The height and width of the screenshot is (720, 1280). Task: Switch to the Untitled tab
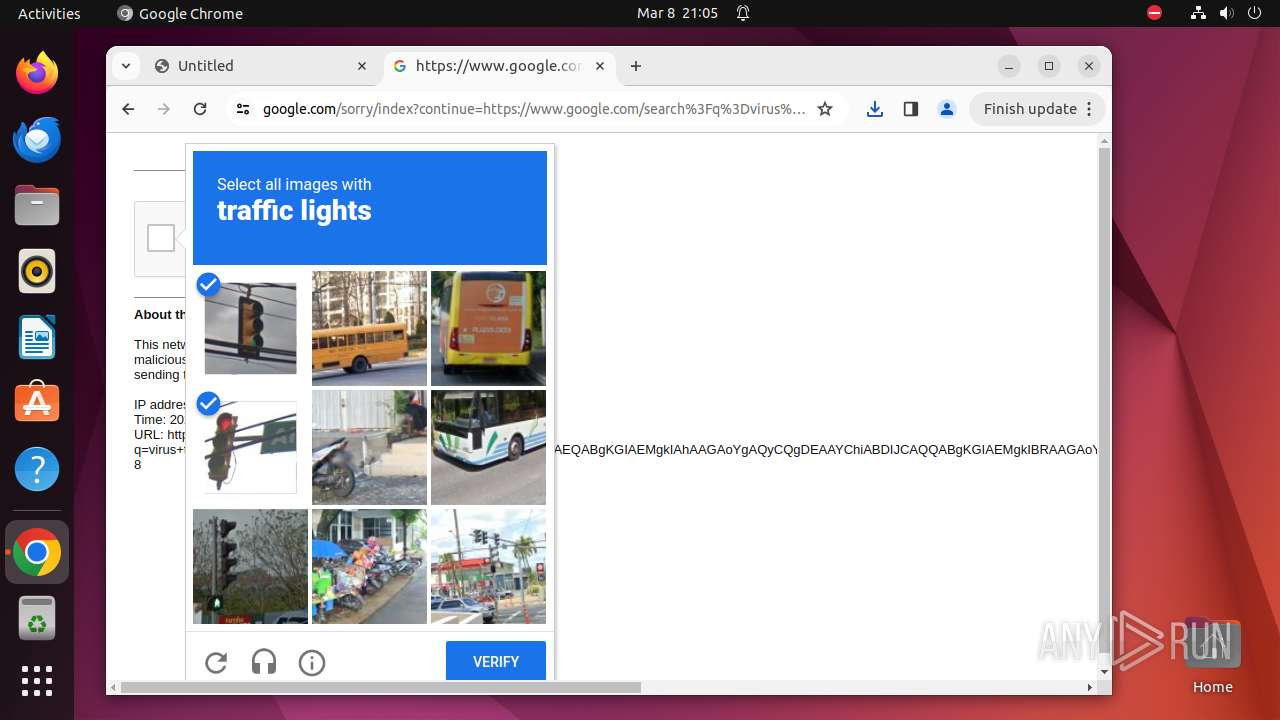click(261, 66)
